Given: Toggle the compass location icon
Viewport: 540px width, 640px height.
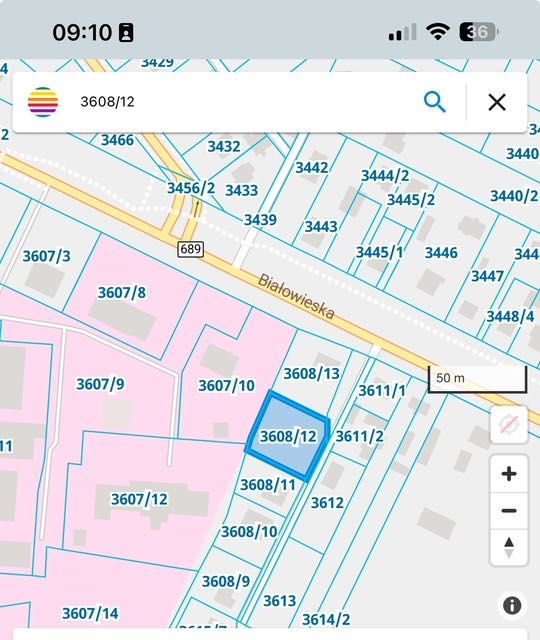Looking at the screenshot, I should [x=509, y=425].
